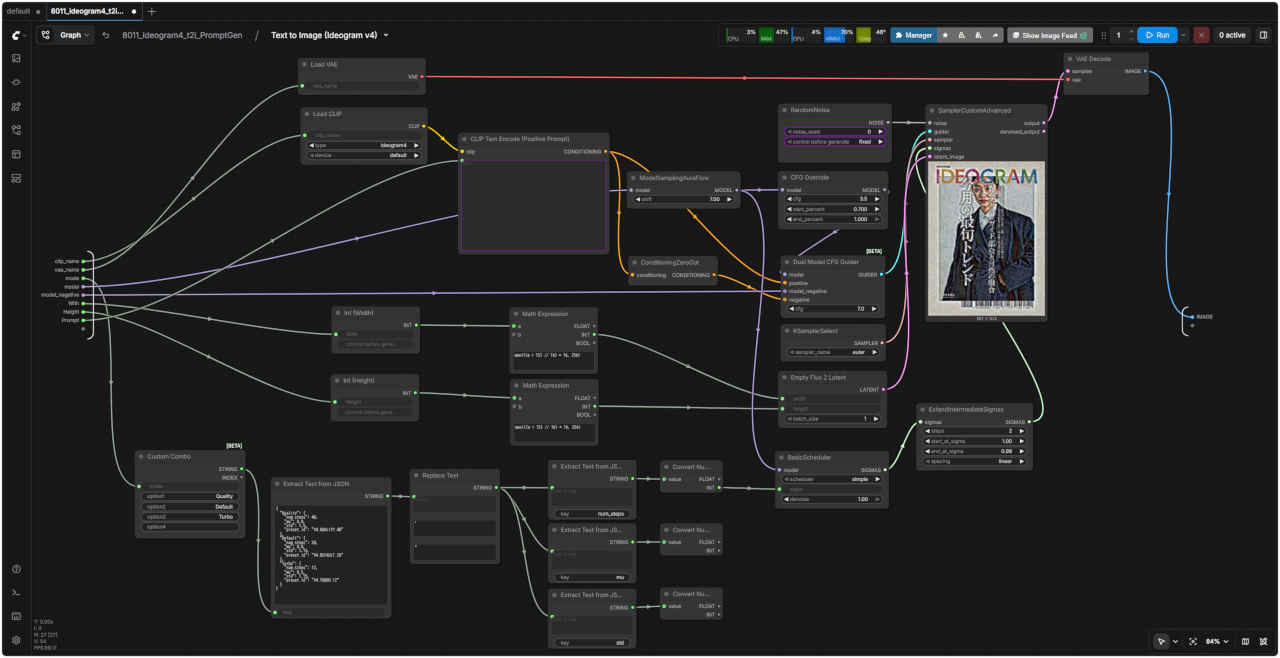
Task: Open the Workflows sidebar icon
Action: click(x=16, y=130)
